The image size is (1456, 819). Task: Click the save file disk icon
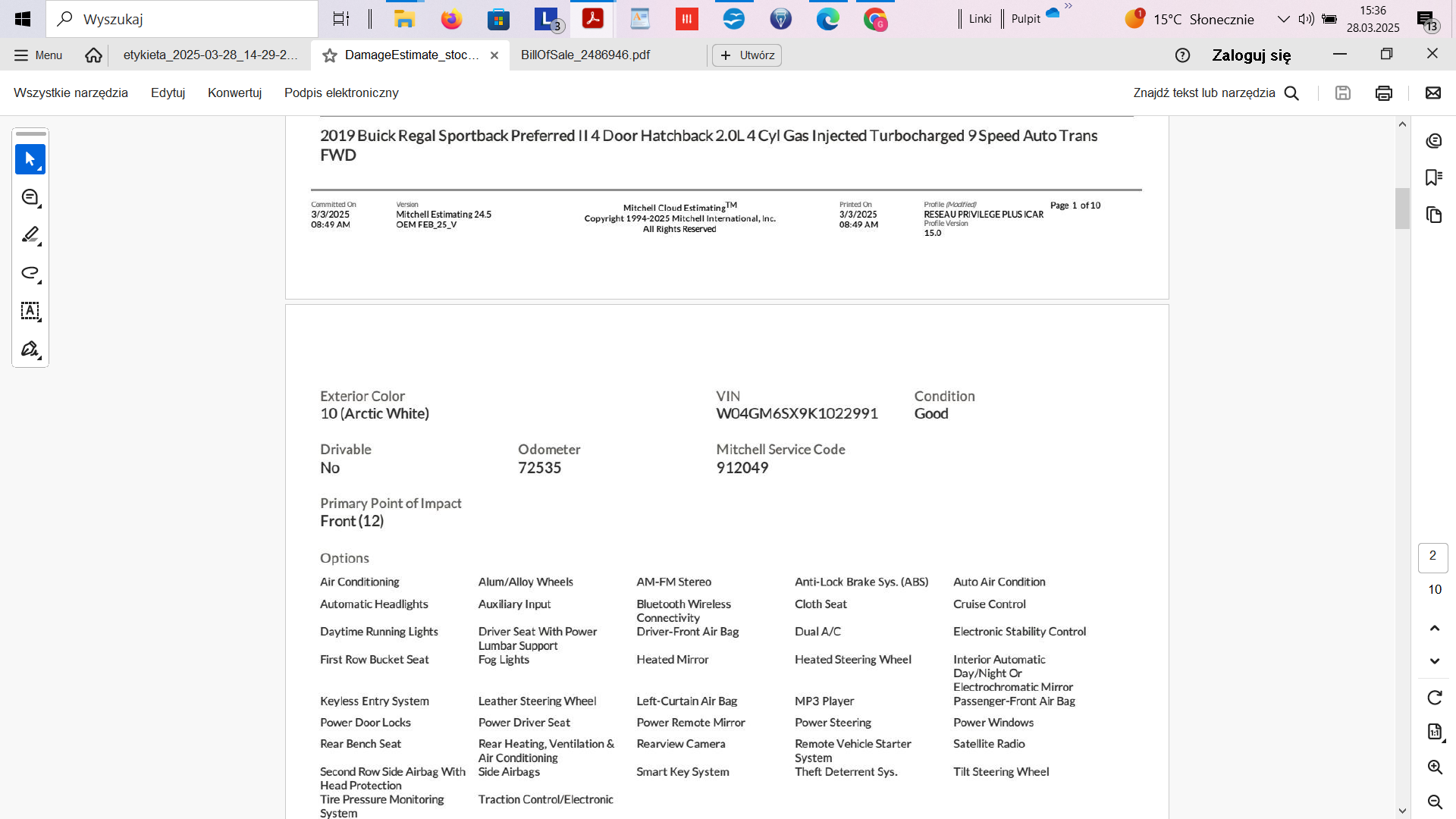point(1342,93)
